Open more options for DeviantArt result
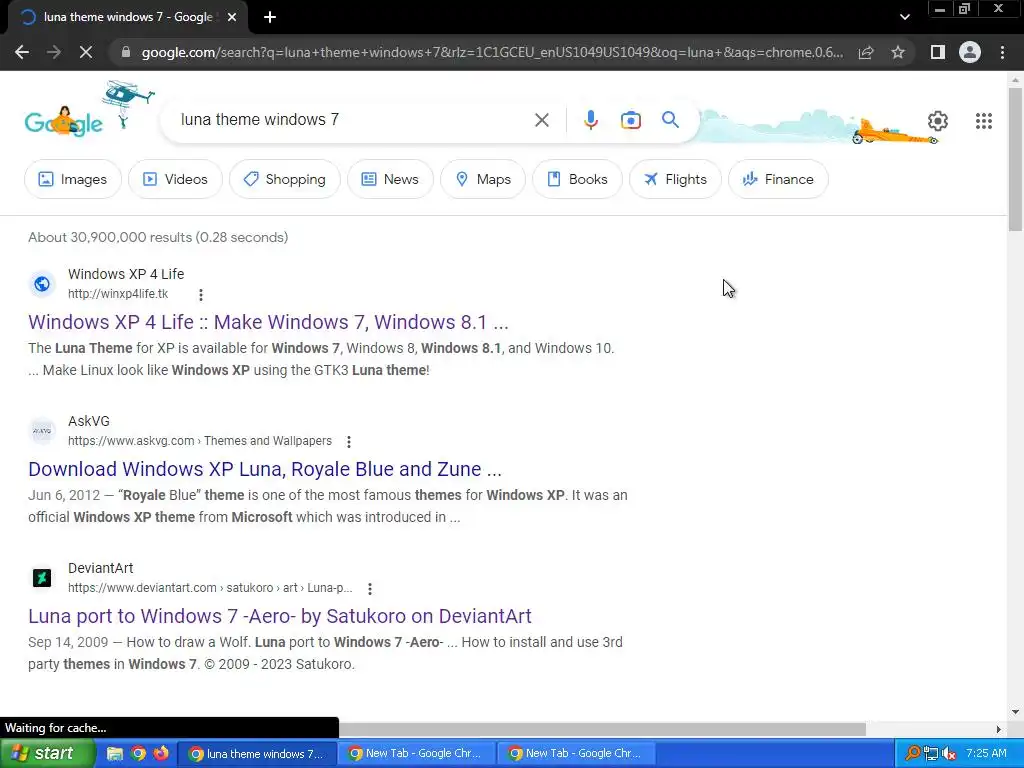Viewport: 1024px width, 768px height. (x=370, y=589)
